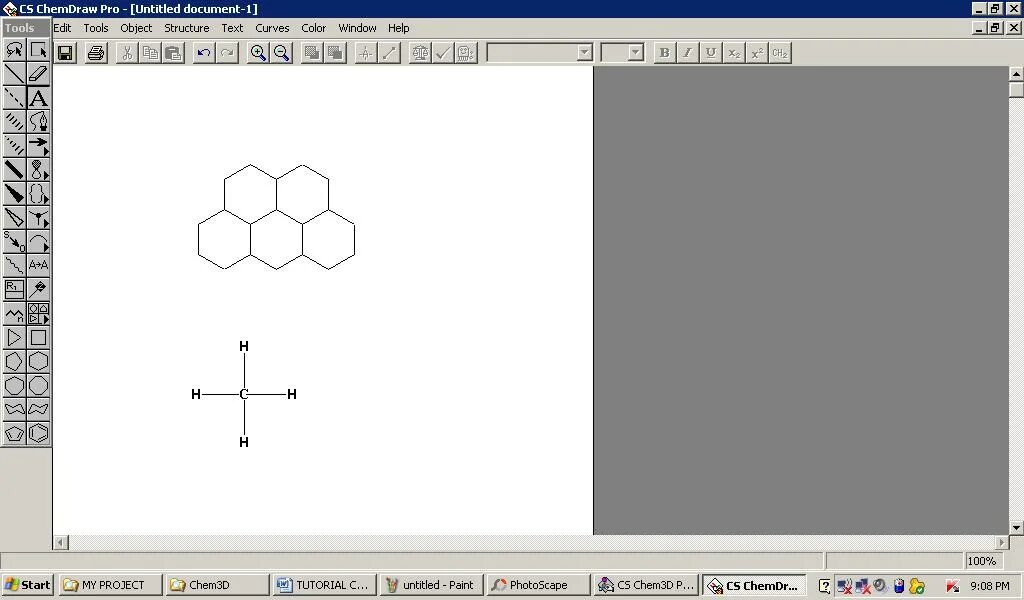
Task: Click the top H atom of methane
Action: (x=244, y=346)
